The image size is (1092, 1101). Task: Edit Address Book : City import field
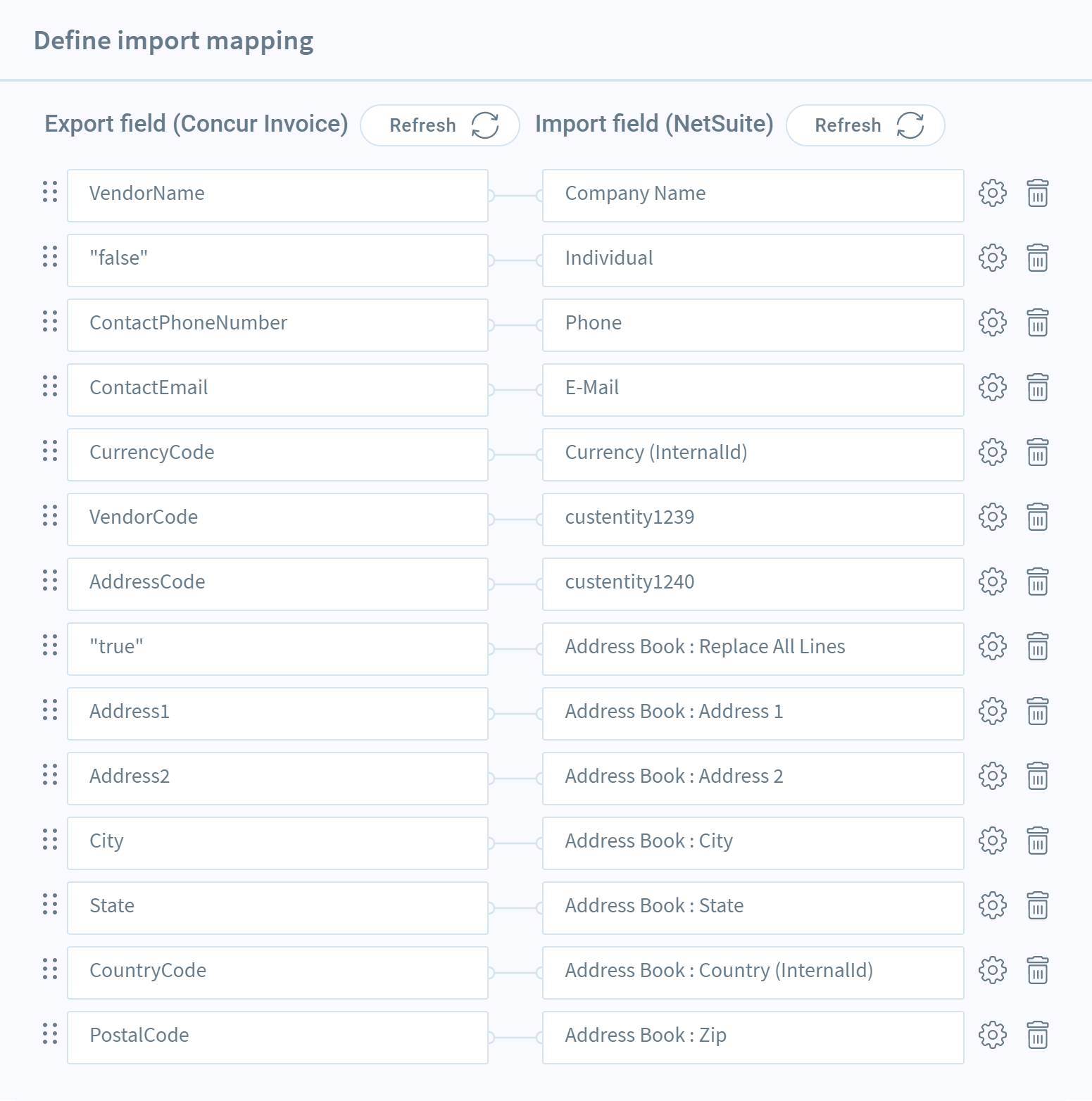[753, 843]
